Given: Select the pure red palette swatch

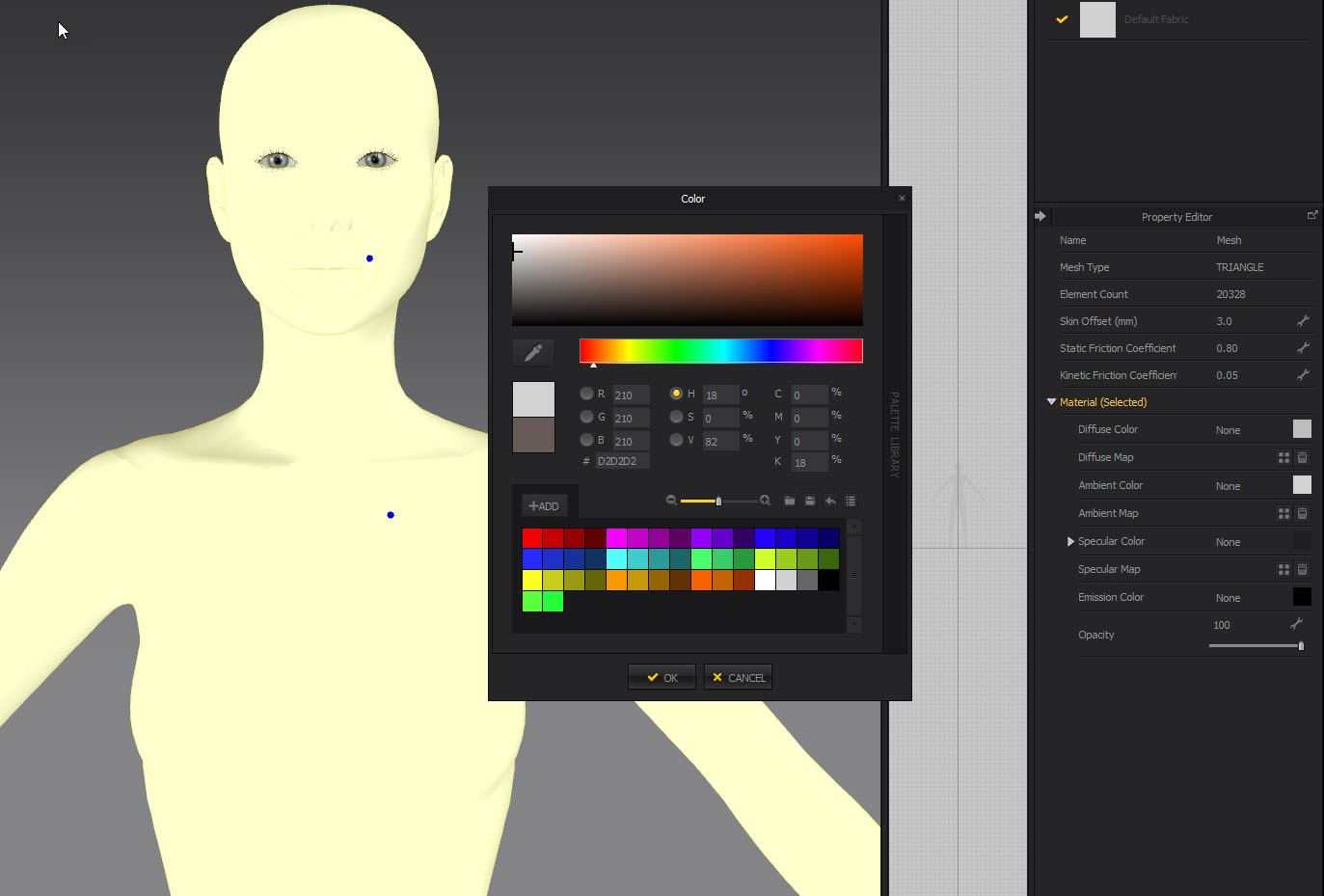Looking at the screenshot, I should pos(532,538).
